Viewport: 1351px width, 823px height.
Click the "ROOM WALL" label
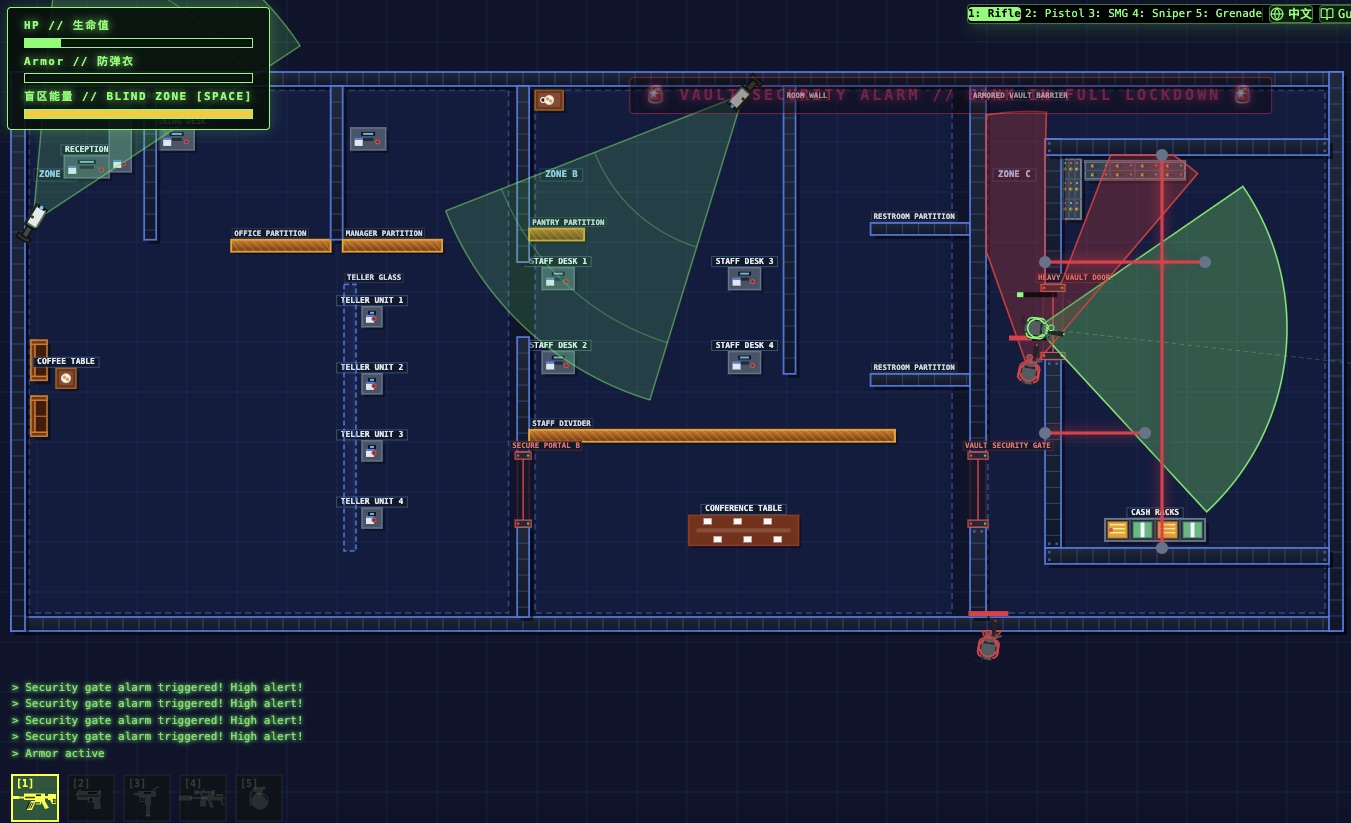coord(807,96)
